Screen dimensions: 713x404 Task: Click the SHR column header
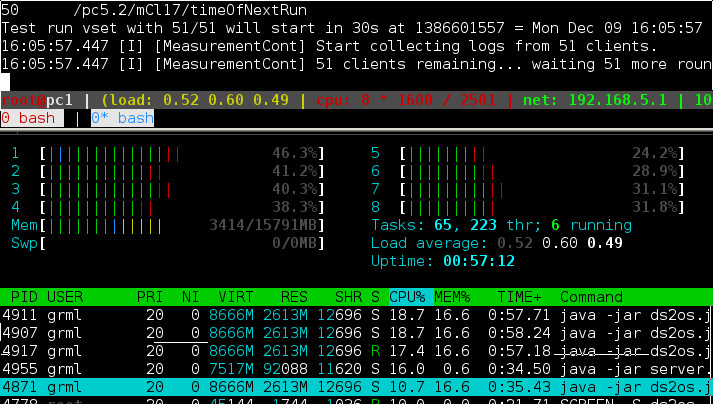click(348, 297)
